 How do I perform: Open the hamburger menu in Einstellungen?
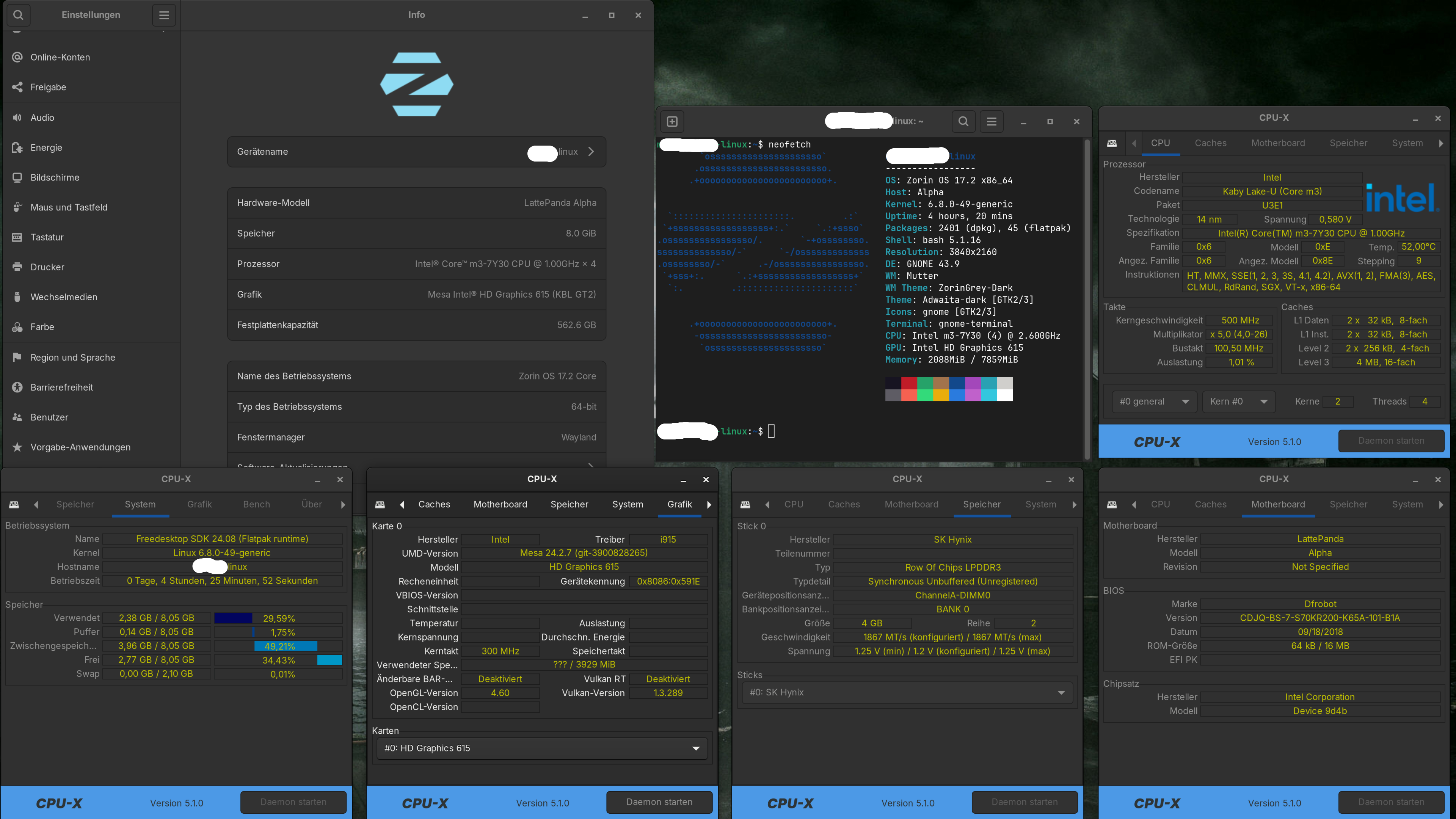click(164, 15)
